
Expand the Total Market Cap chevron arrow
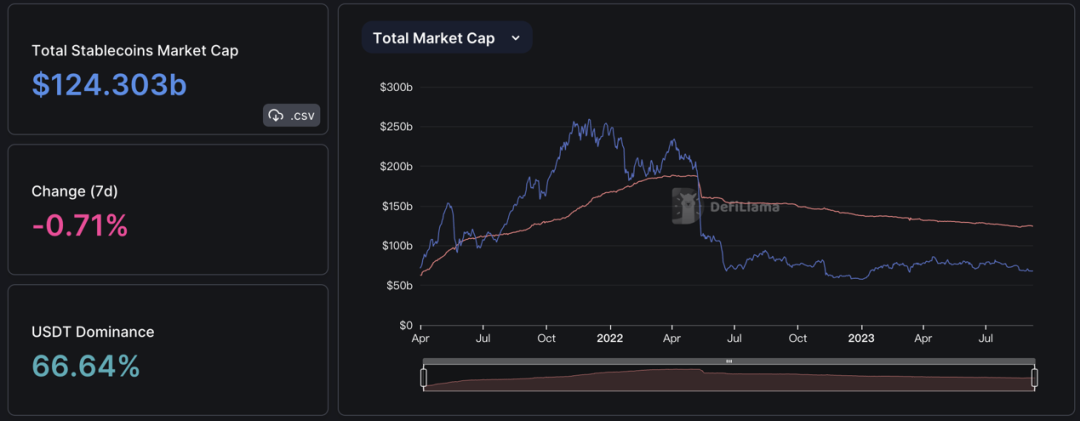click(516, 38)
